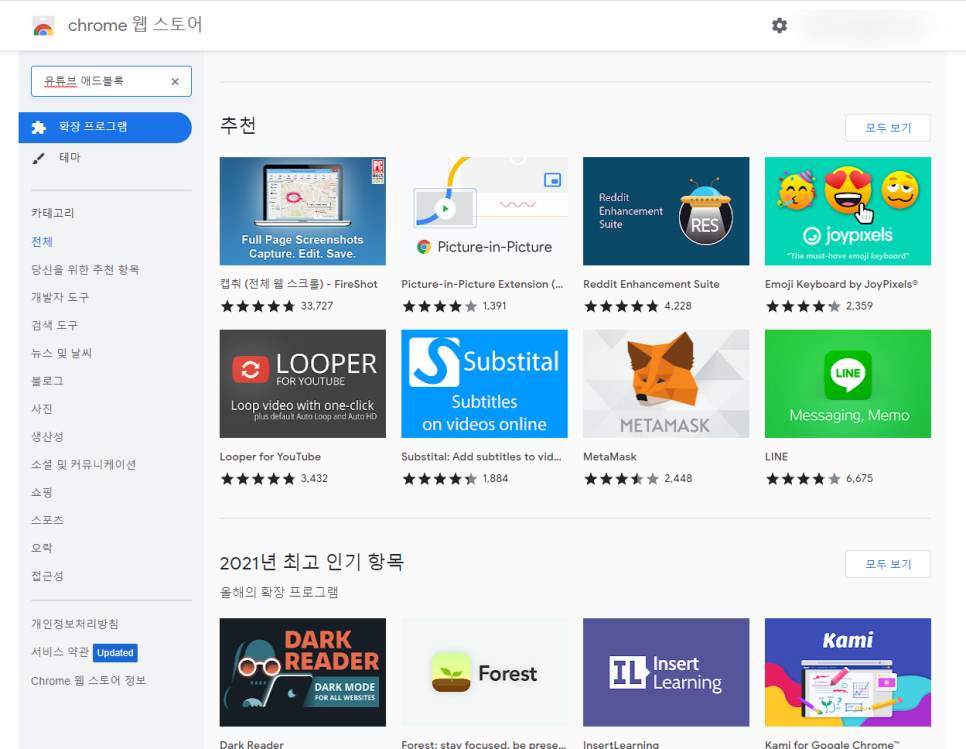The height and width of the screenshot is (749, 966).
Task: Click the Substital: Add subtitles title
Action: tap(481, 456)
